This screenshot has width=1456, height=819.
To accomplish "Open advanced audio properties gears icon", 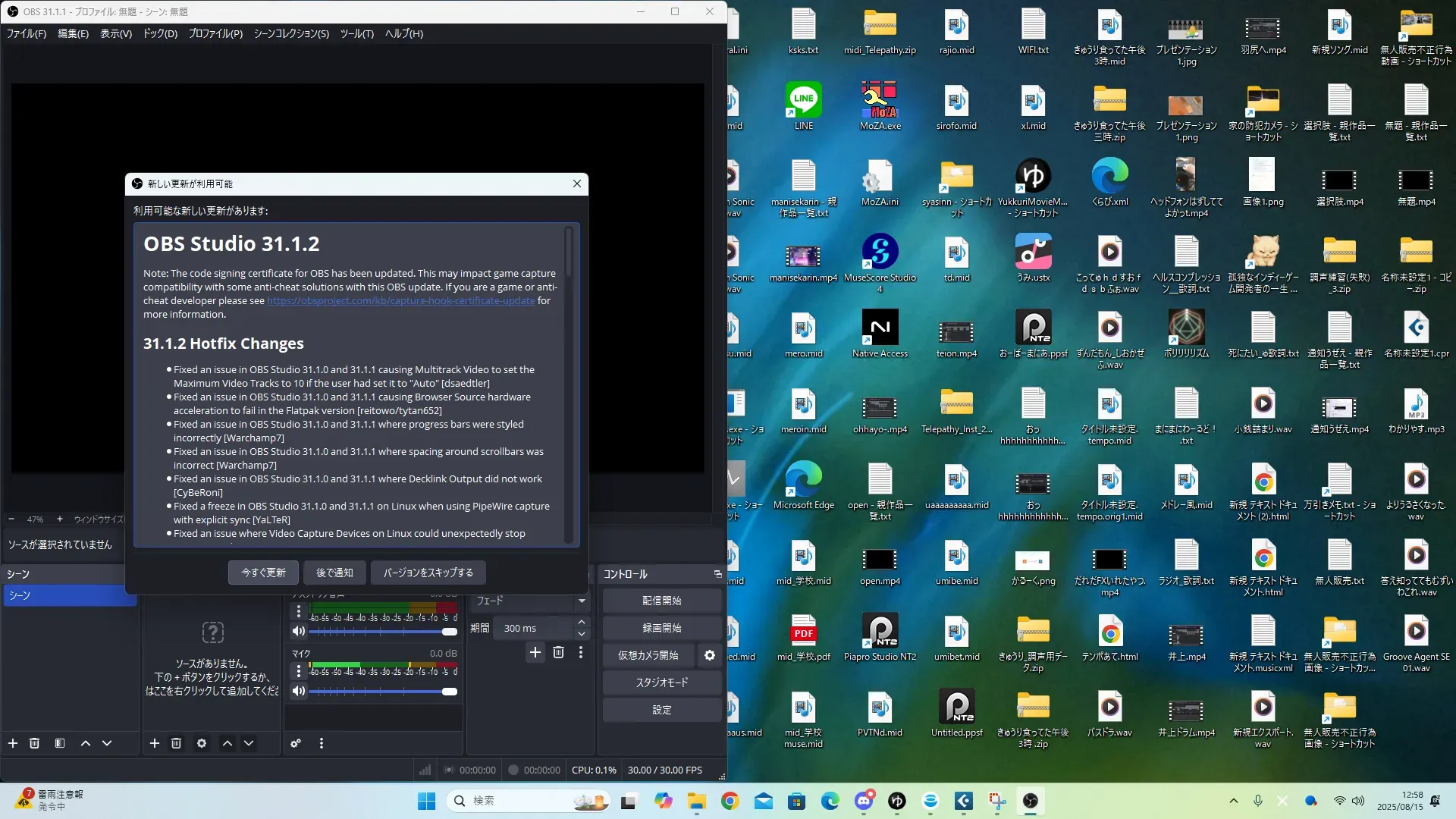I will pyautogui.click(x=296, y=743).
